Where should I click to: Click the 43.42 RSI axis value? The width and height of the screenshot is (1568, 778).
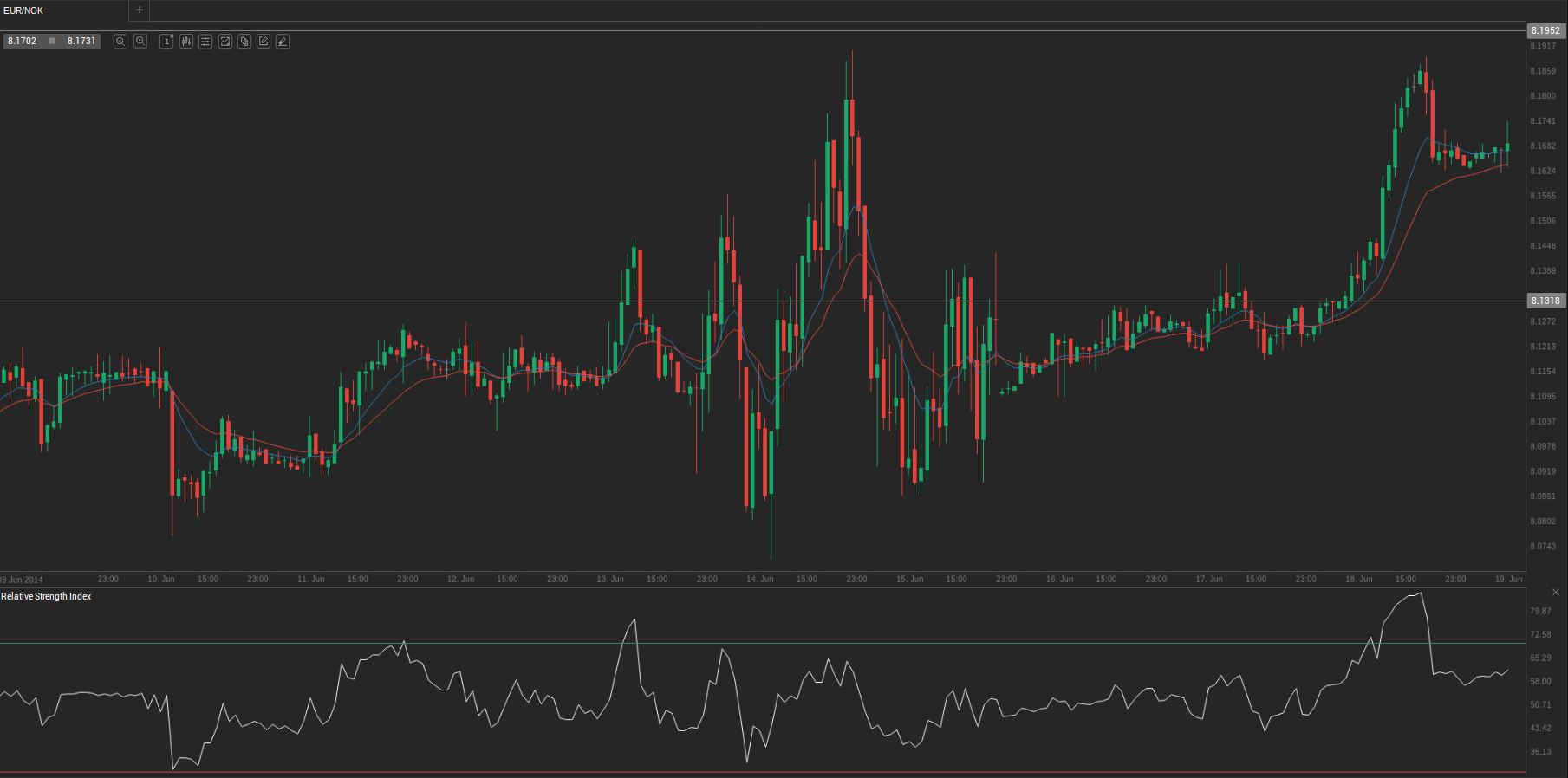point(1540,728)
